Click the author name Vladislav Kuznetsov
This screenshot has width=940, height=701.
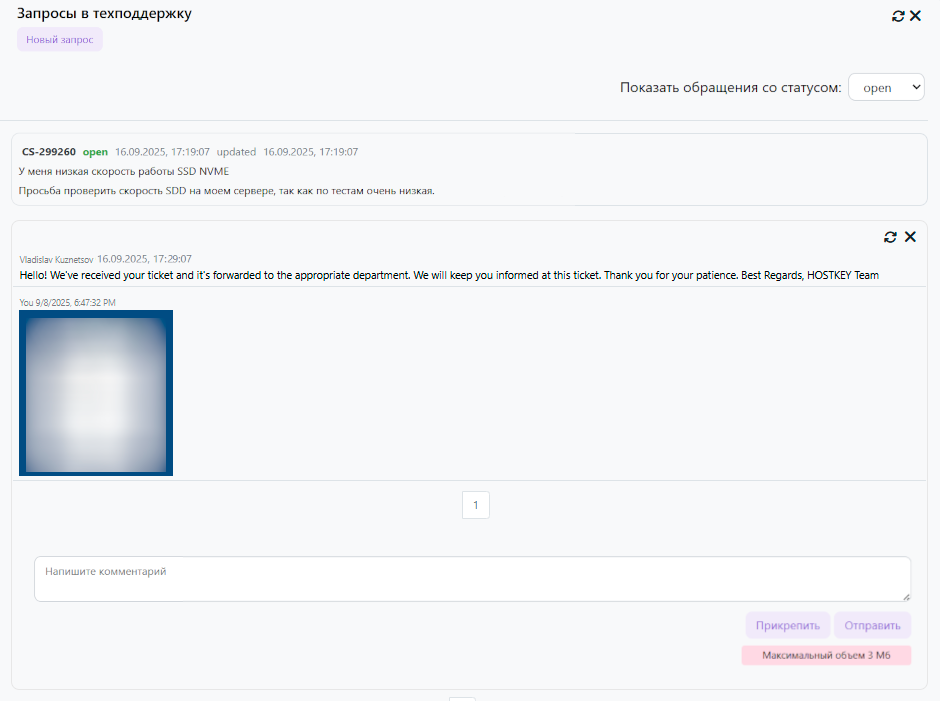pos(56,259)
